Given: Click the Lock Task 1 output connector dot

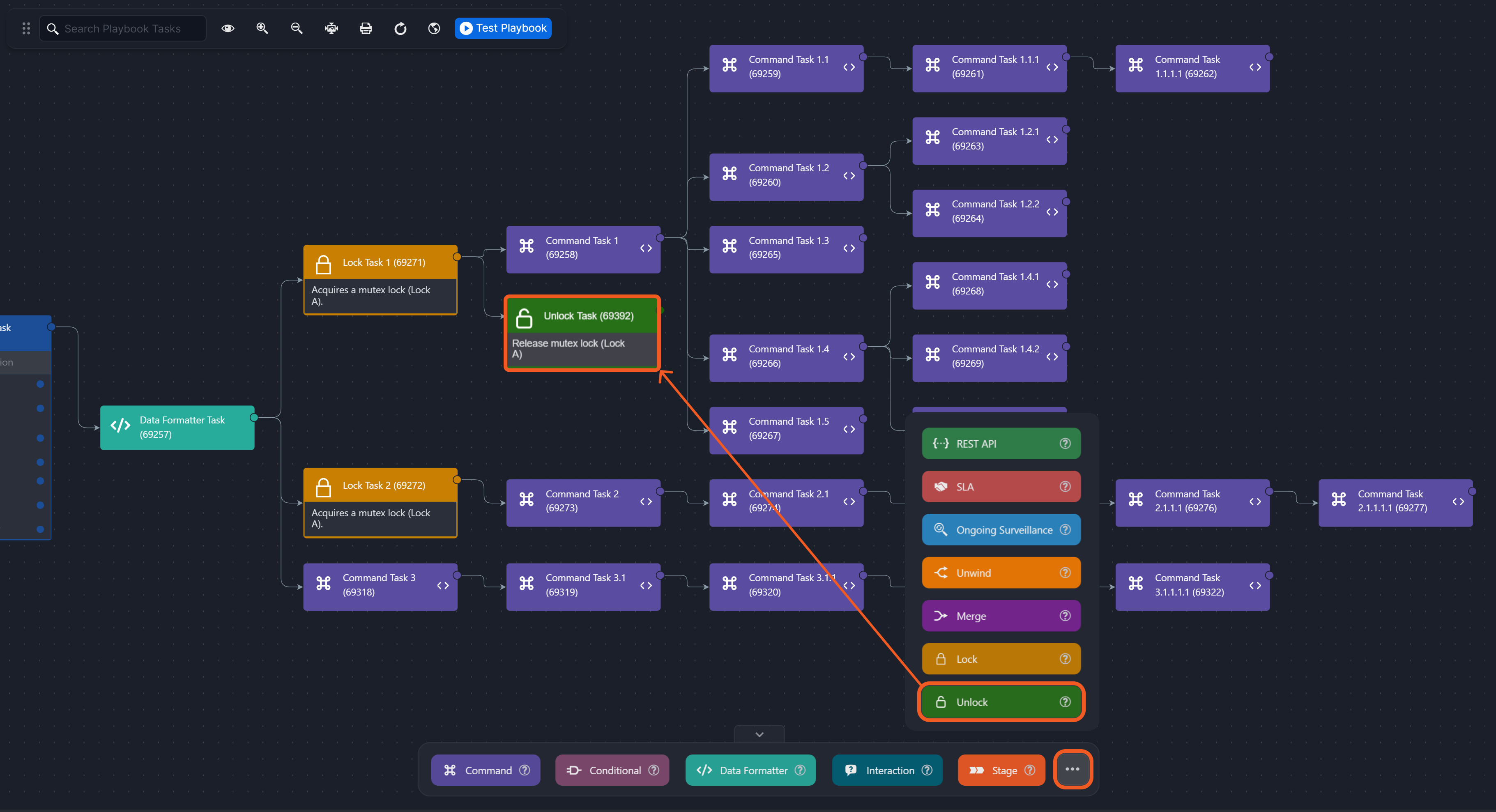Looking at the screenshot, I should (x=457, y=257).
